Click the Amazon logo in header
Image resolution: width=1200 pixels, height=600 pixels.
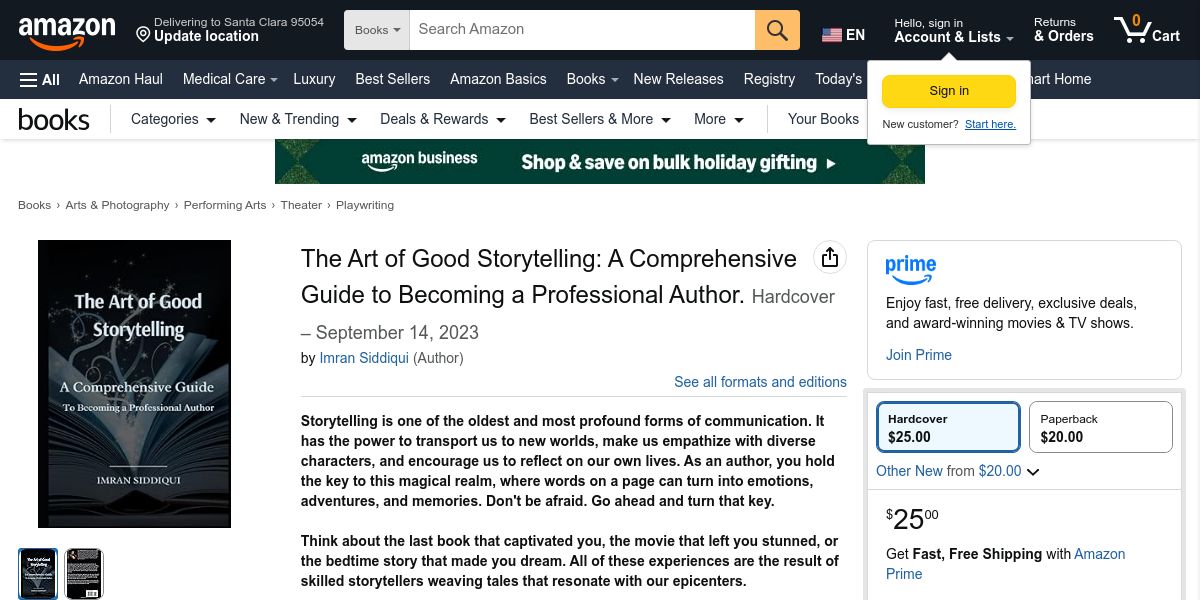pyautogui.click(x=67, y=31)
